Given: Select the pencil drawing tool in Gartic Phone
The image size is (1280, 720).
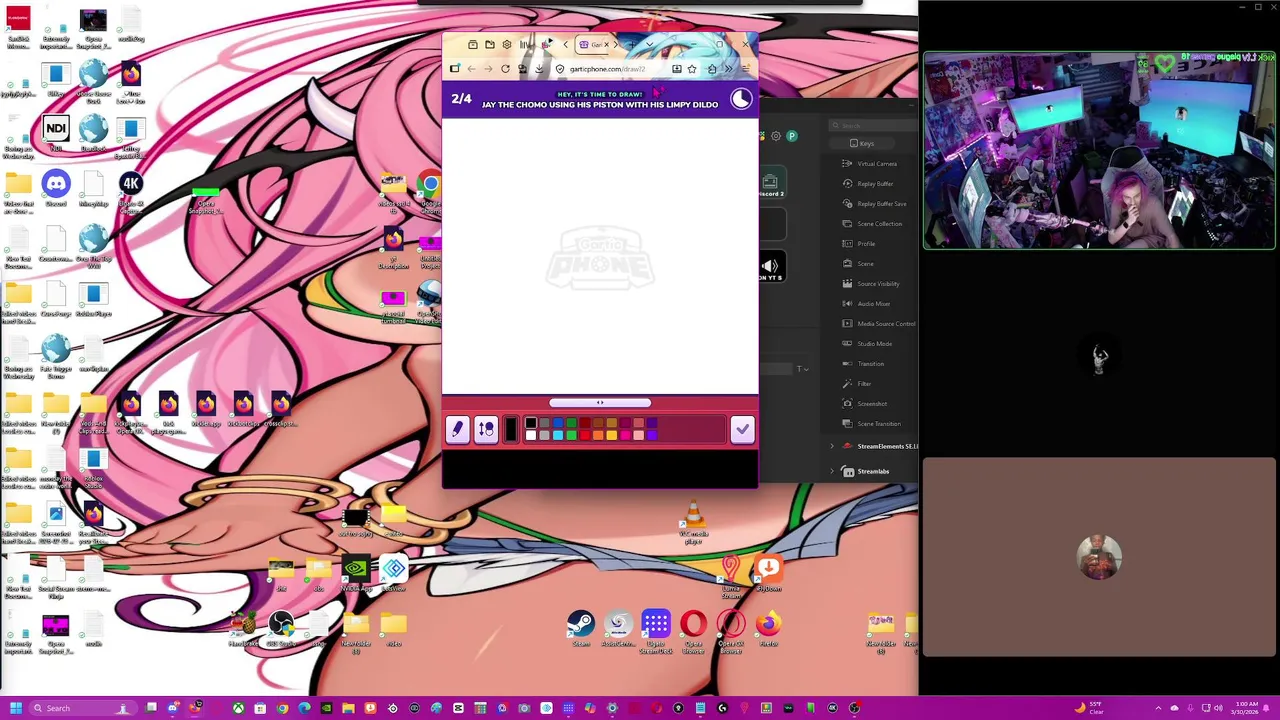Looking at the screenshot, I should click(x=457, y=429).
